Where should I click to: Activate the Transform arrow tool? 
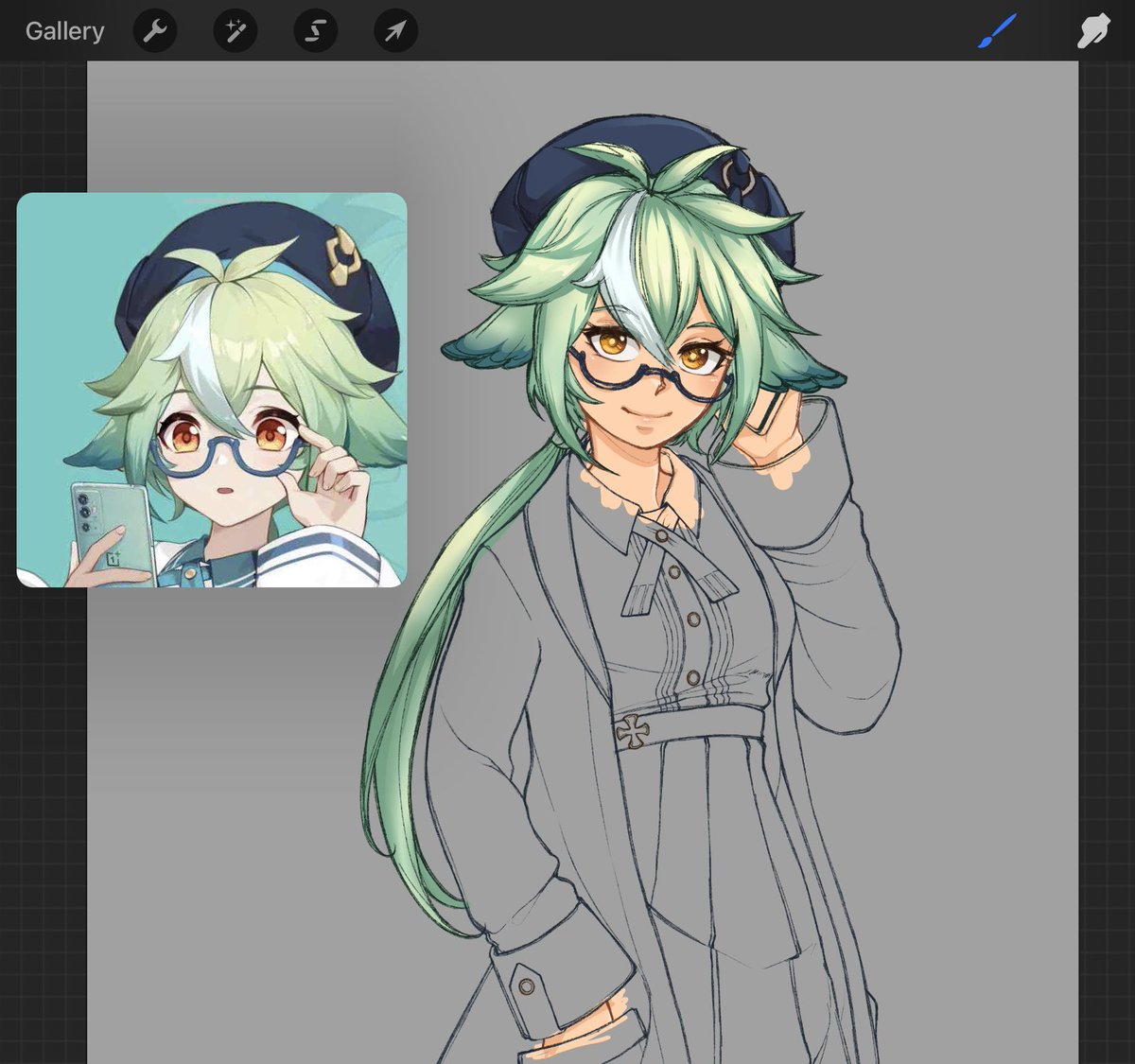[x=396, y=31]
